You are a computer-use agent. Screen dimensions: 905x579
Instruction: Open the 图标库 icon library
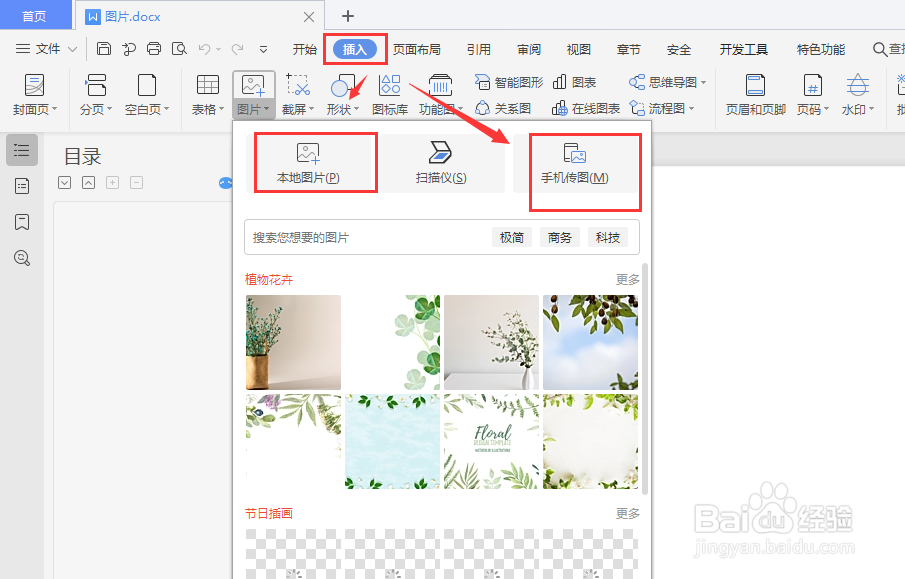click(x=389, y=93)
